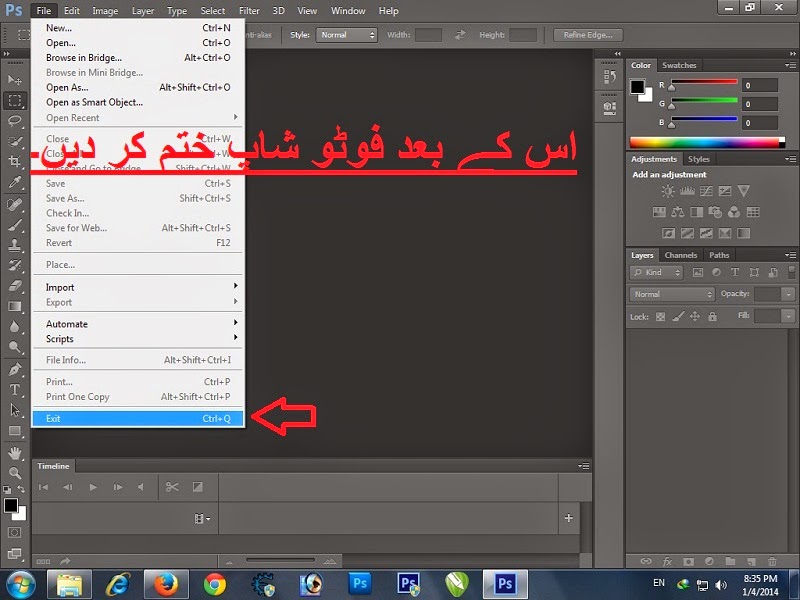This screenshot has width=800, height=600.
Task: Select the Rectangular Marquee tool
Action: click(x=15, y=101)
